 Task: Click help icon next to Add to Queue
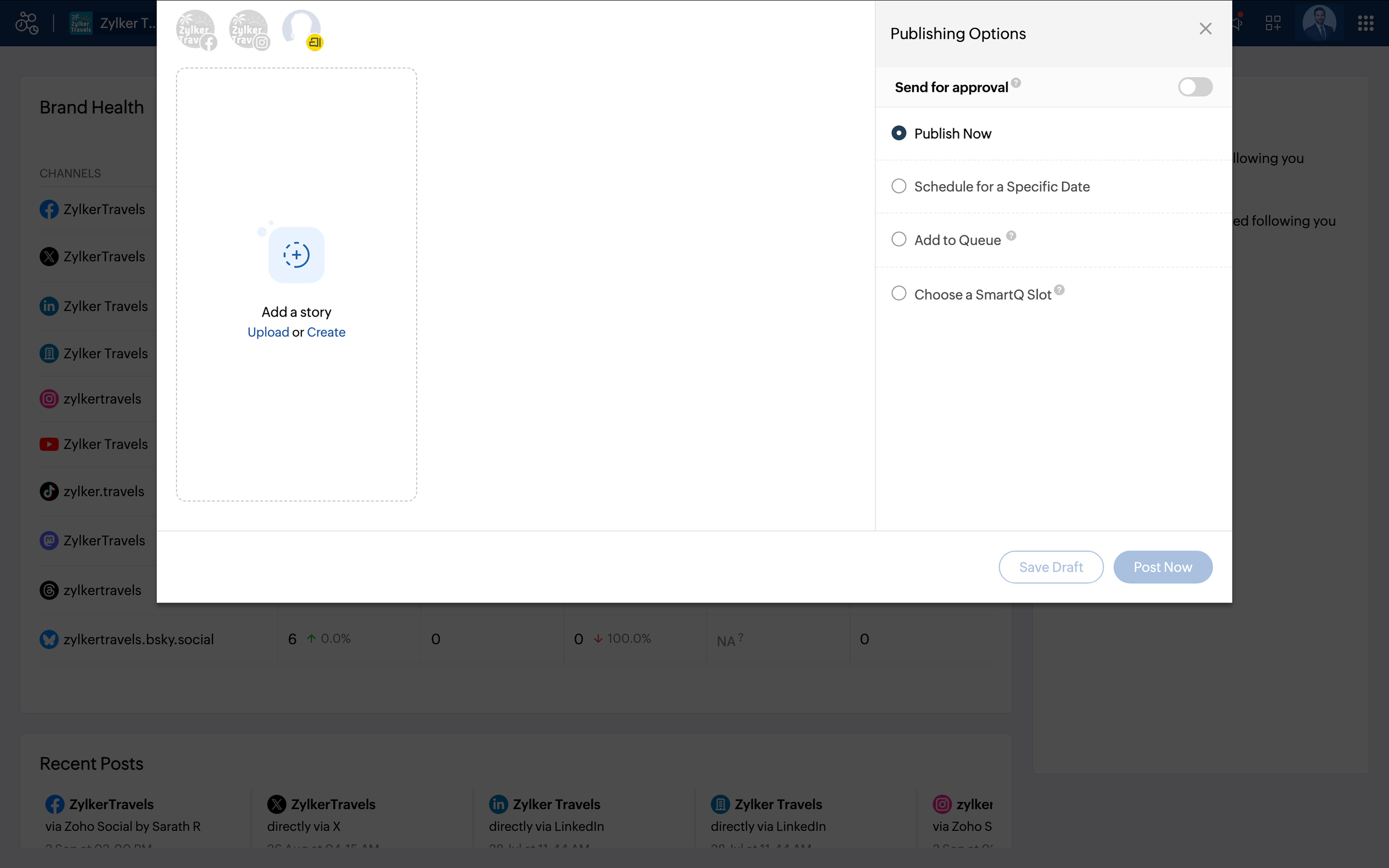[1011, 235]
